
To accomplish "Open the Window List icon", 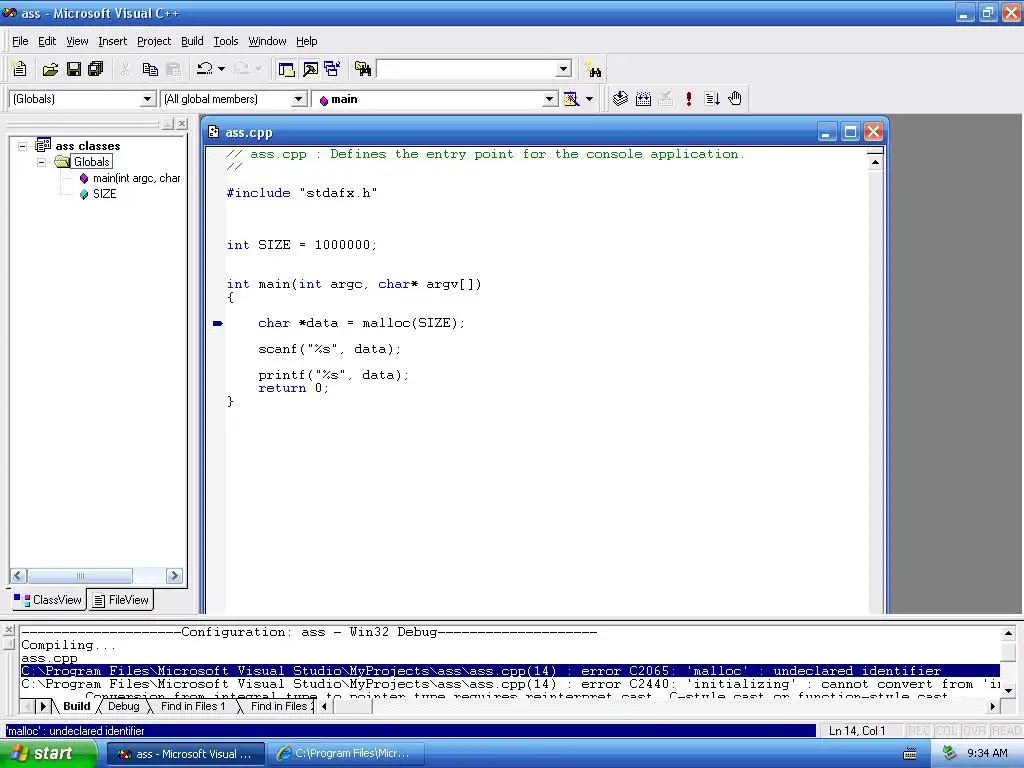I will tap(332, 69).
